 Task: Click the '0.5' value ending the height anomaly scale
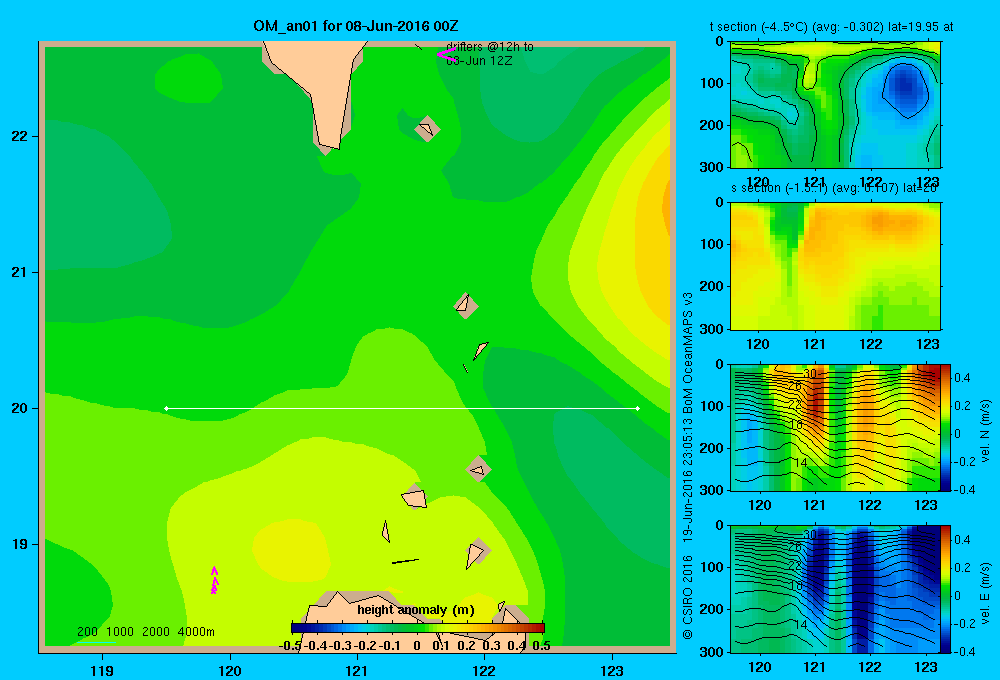(x=541, y=646)
